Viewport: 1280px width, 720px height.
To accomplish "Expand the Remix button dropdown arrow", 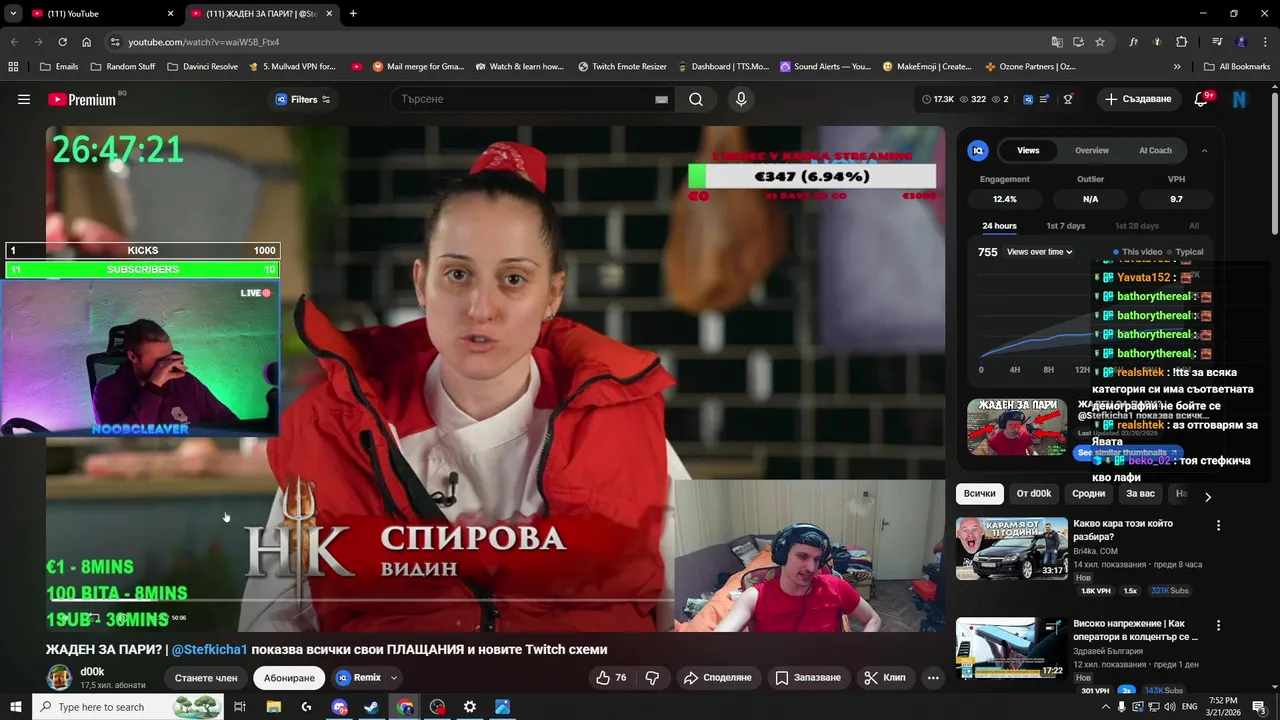I will 394,678.
